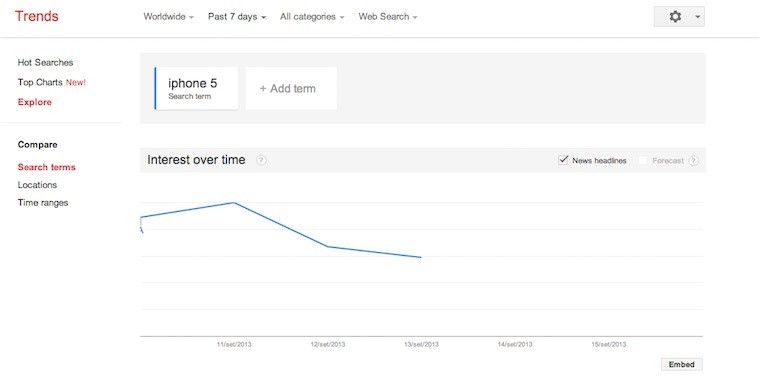760x381 pixels.
Task: Expand the Worldwide region dropdown
Action: (x=168, y=16)
